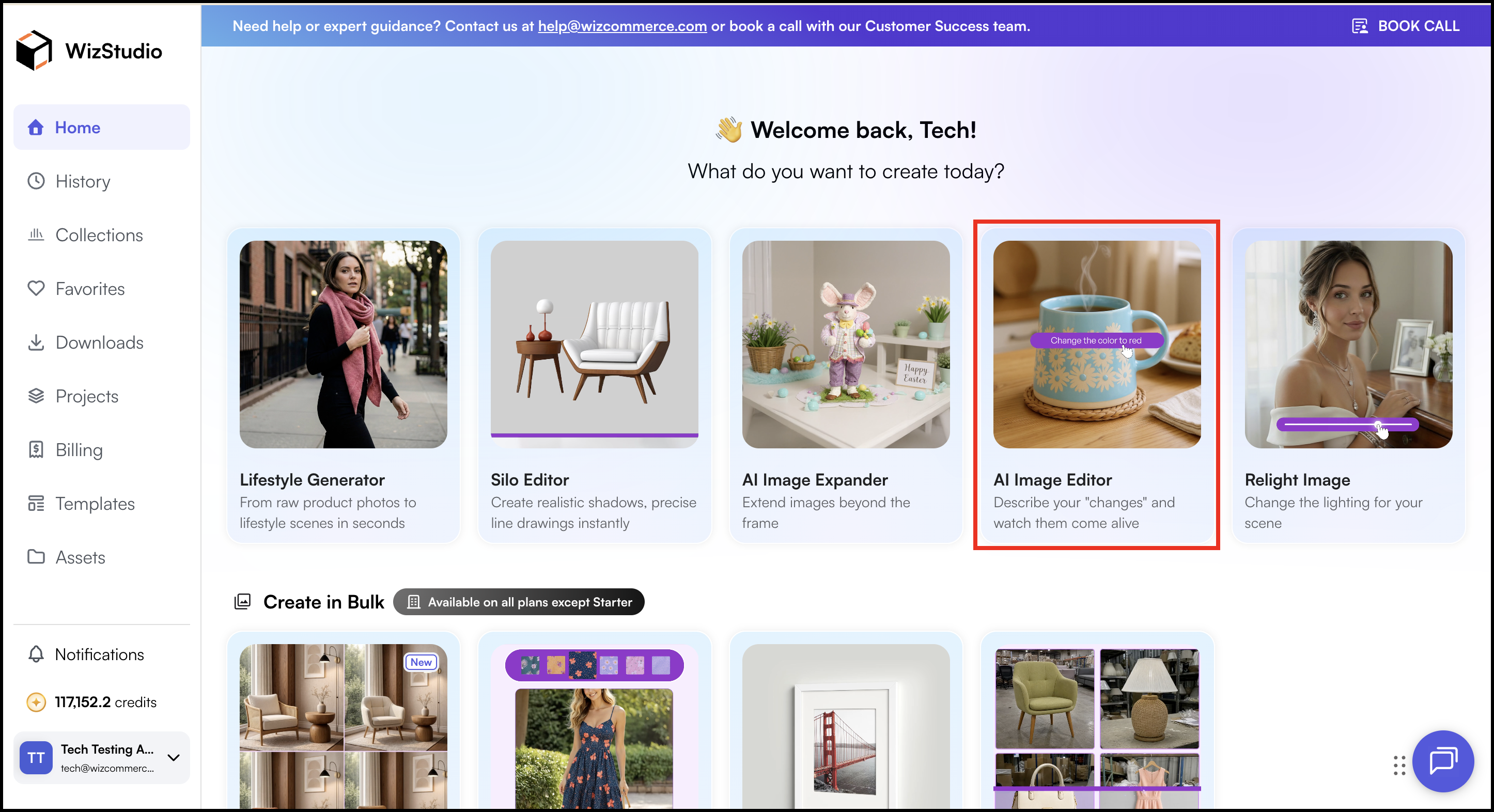The image size is (1494, 812).
Task: Click the calendar icon beside BOOK CALL
Action: point(1360,26)
